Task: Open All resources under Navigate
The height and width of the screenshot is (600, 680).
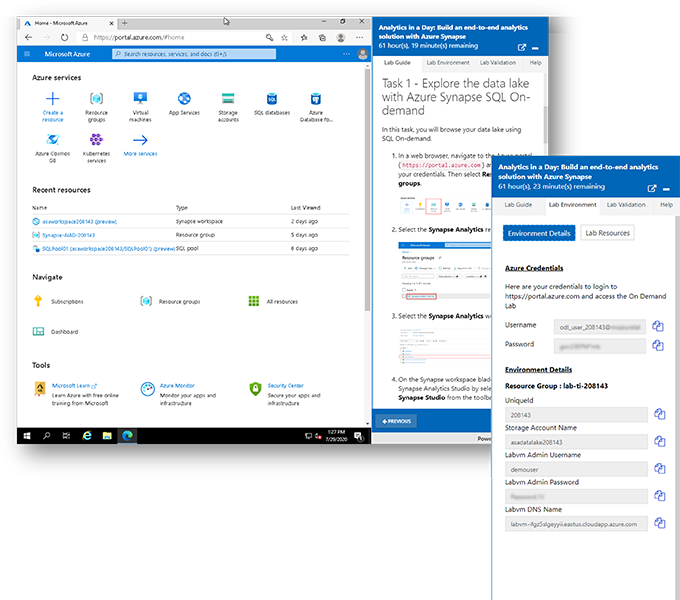Action: [x=282, y=301]
